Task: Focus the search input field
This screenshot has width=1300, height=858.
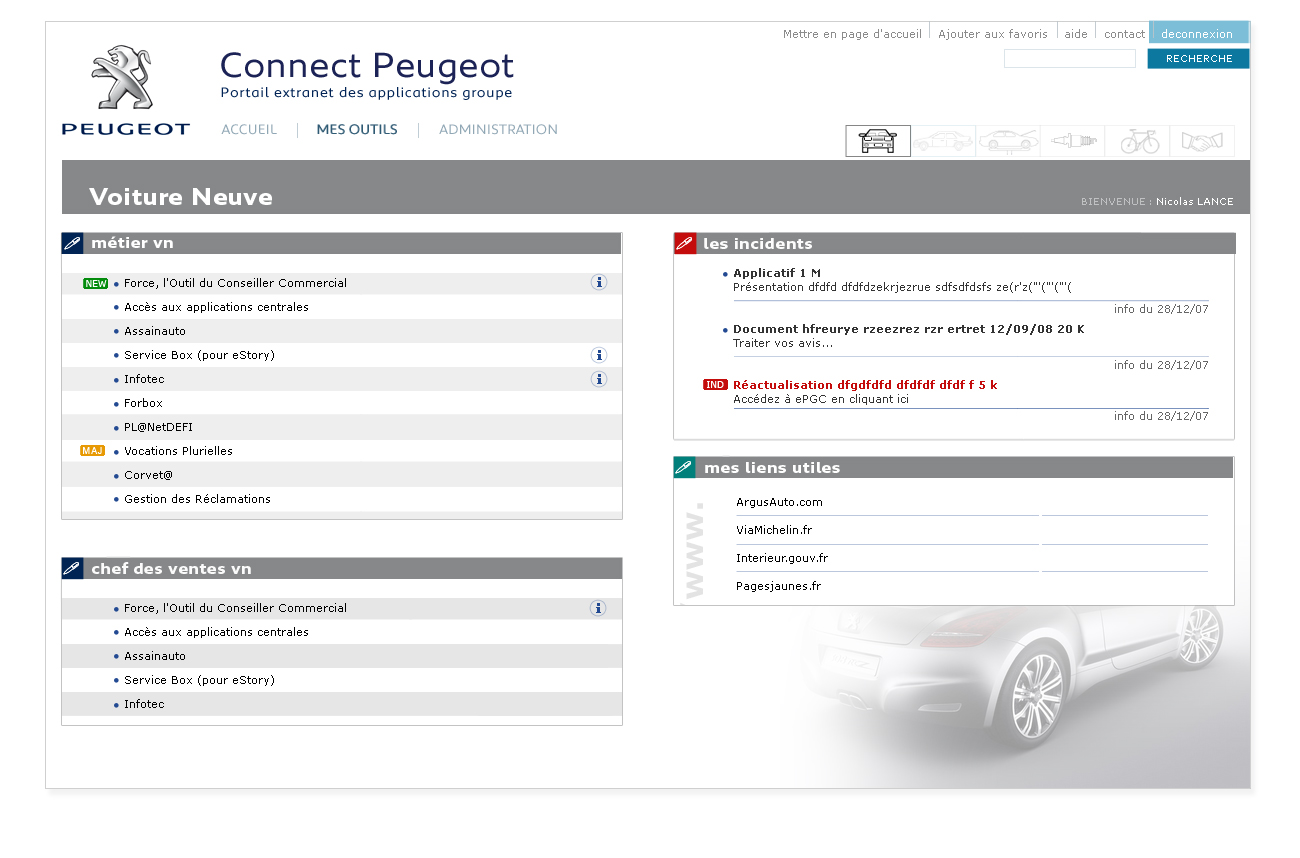Action: tap(1070, 59)
